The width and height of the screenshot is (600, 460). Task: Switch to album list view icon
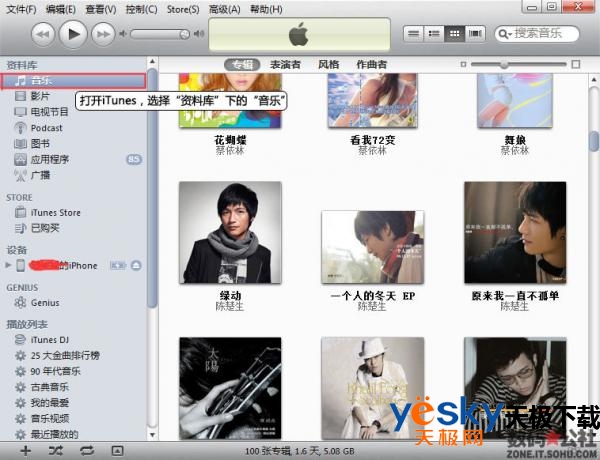pyautogui.click(x=434, y=34)
